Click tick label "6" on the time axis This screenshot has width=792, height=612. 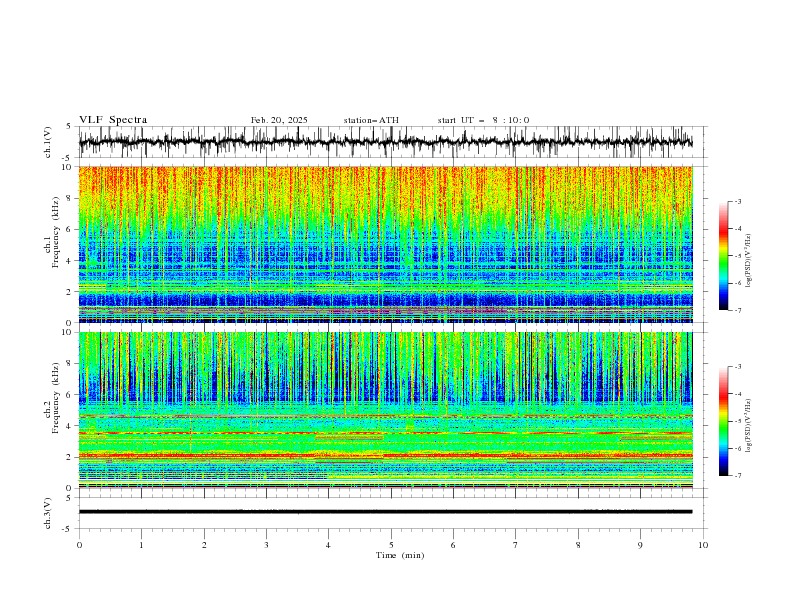[453, 545]
